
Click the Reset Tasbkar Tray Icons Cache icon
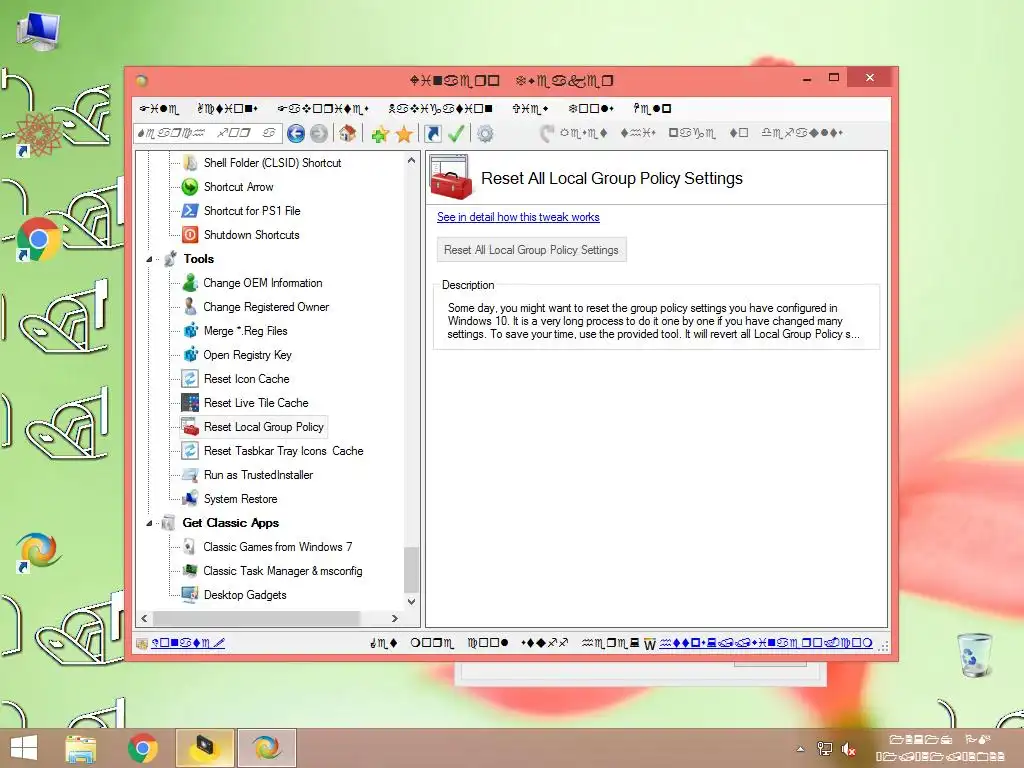click(190, 451)
